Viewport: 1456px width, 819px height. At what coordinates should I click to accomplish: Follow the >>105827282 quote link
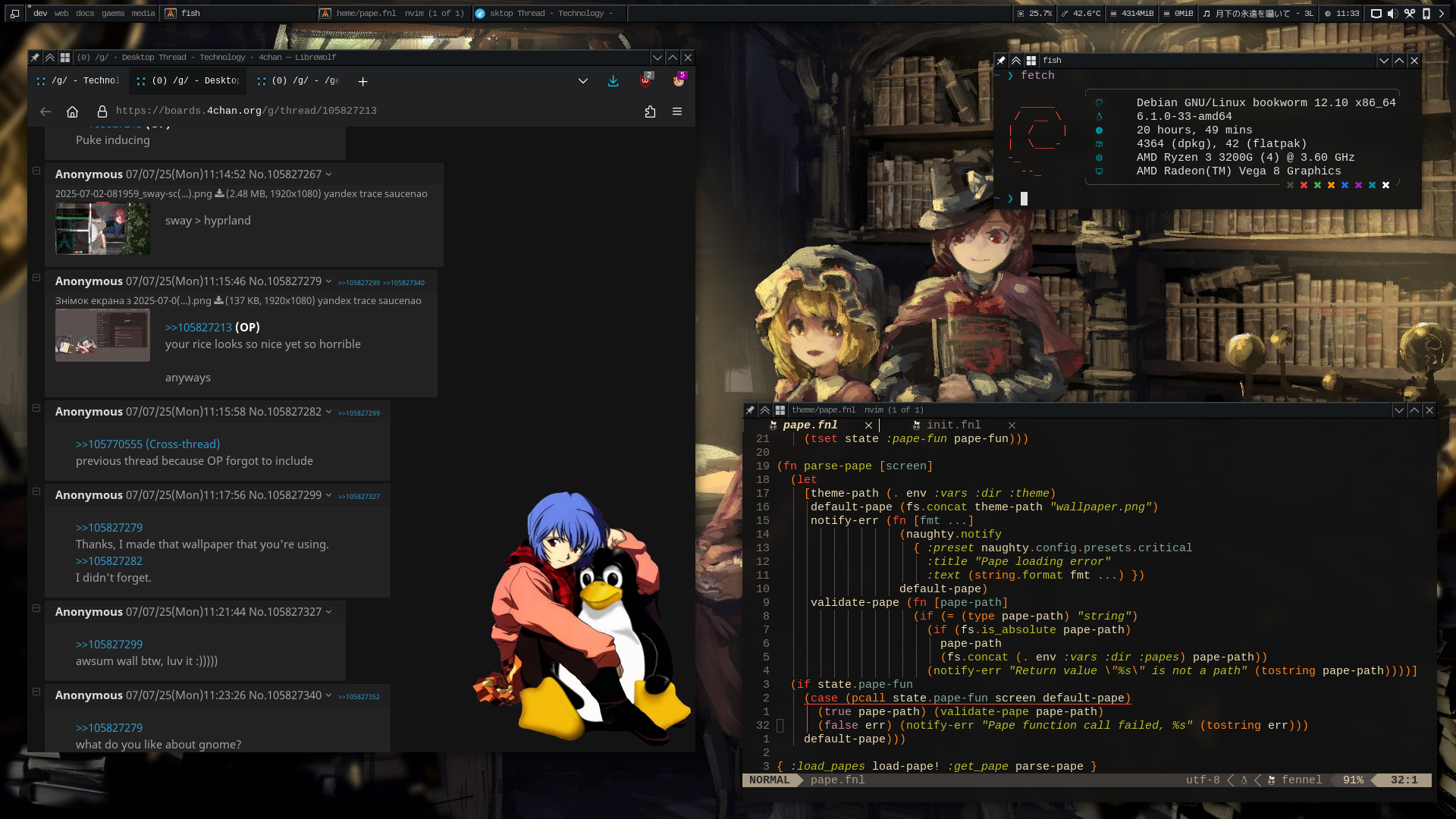[x=109, y=560]
